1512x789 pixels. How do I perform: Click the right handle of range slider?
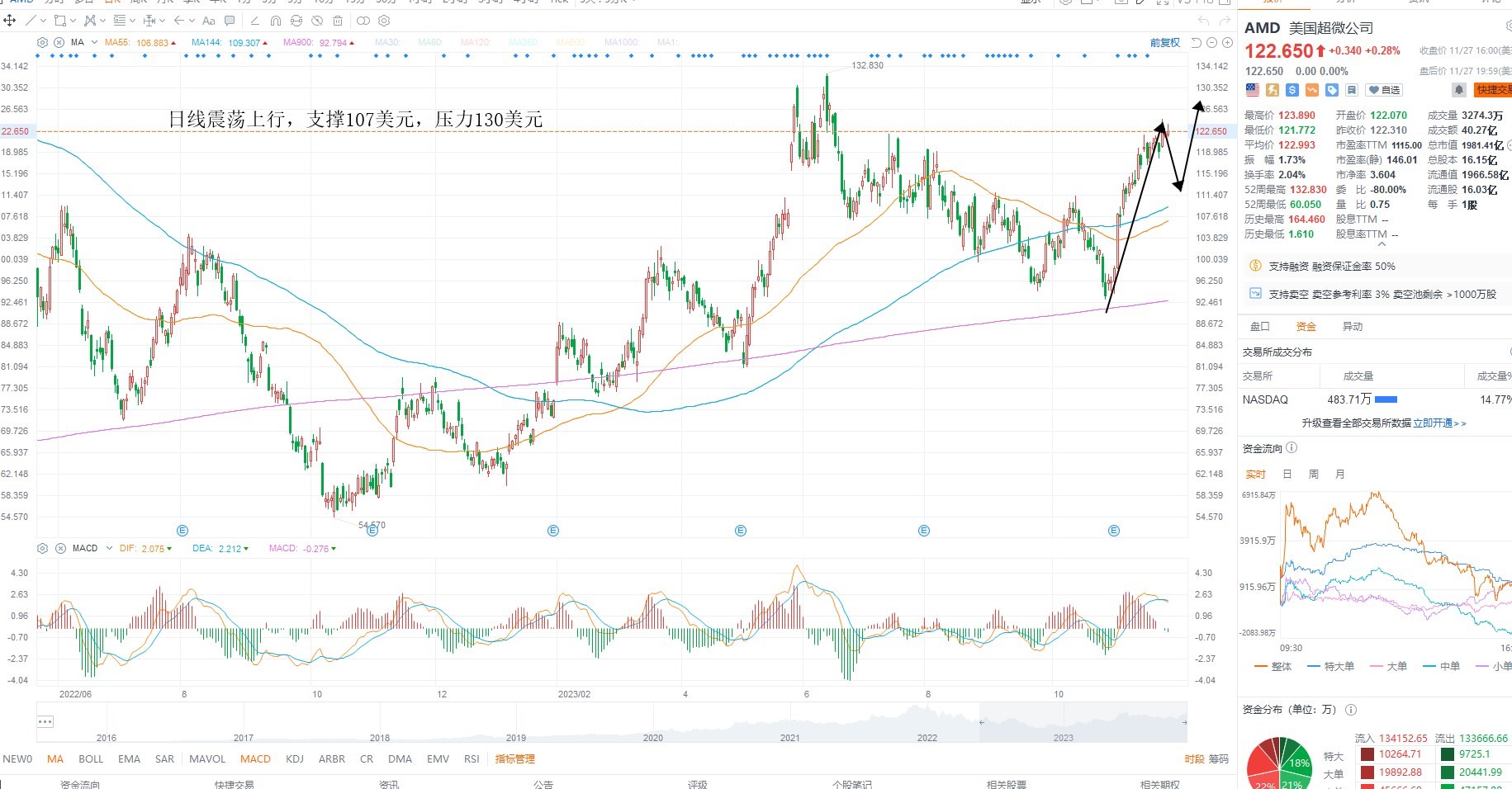(1184, 722)
